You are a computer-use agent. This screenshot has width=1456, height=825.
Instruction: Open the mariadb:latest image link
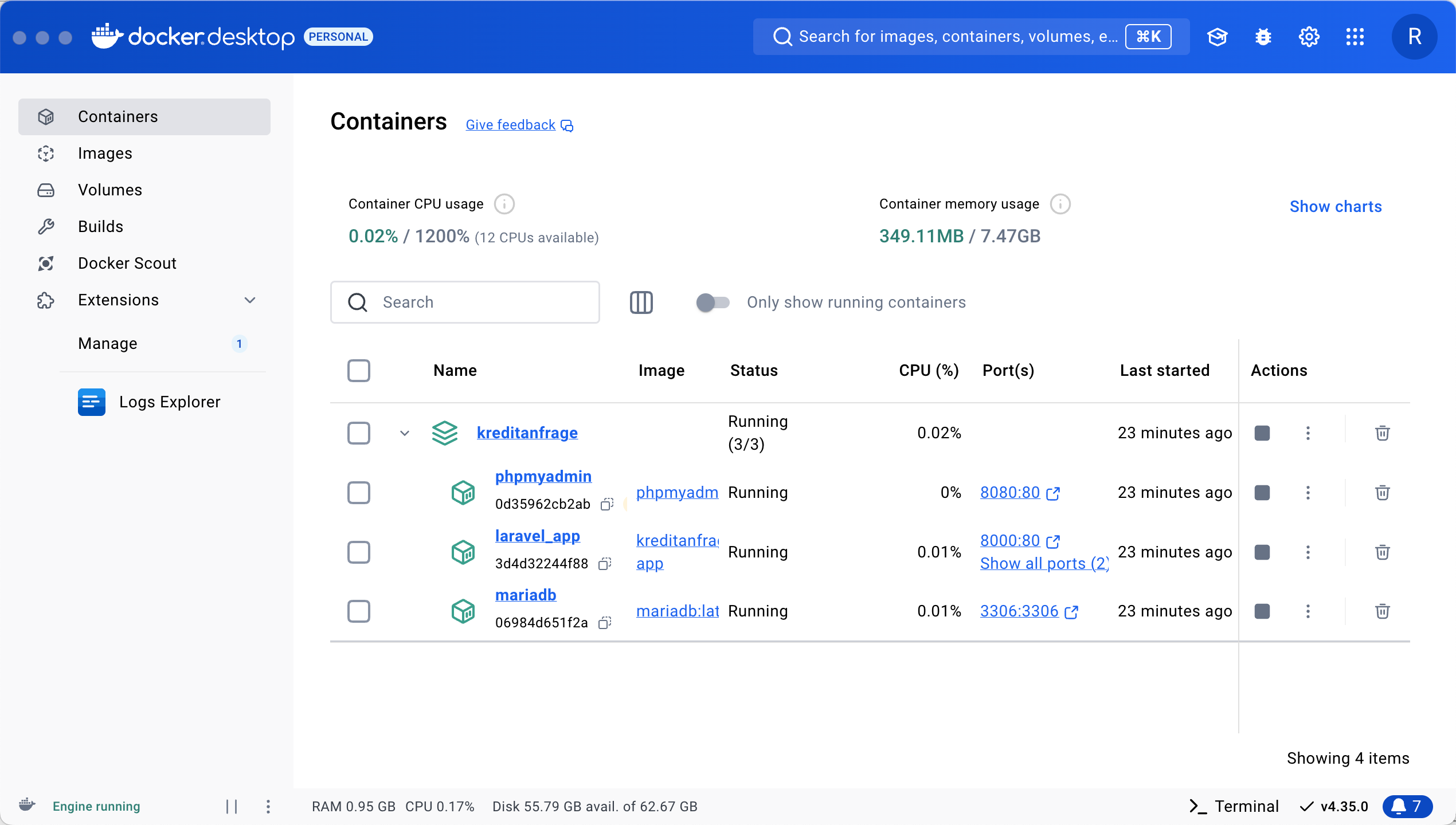coord(678,611)
